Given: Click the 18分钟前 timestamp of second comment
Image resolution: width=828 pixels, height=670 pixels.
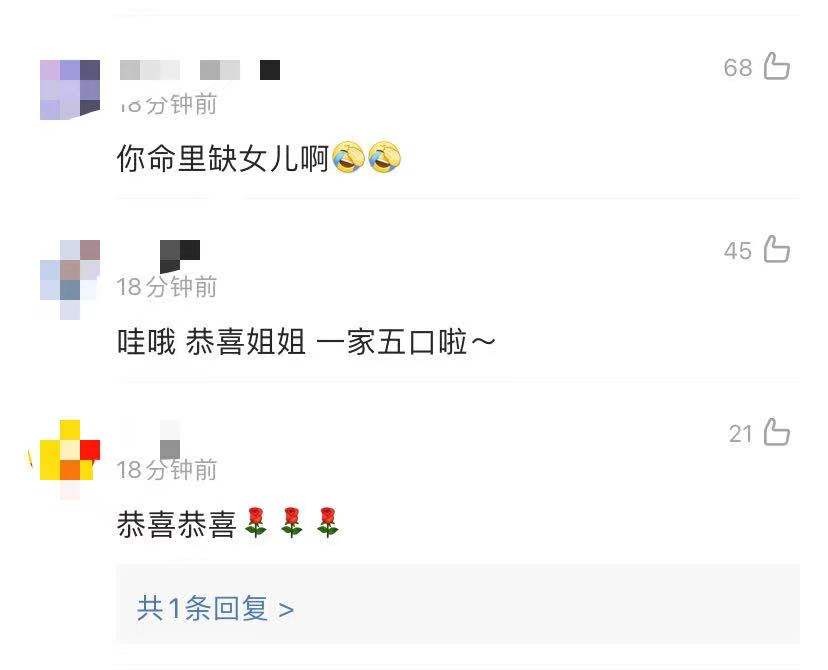Looking at the screenshot, I should click(167, 287).
